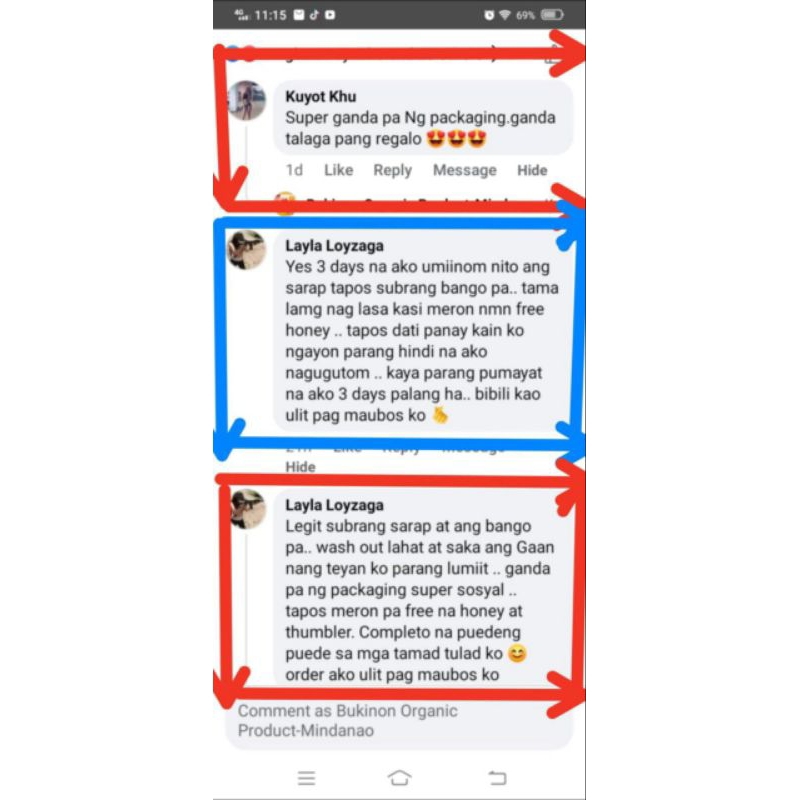Image resolution: width=800 pixels, height=800 pixels.
Task: Tap the YouTube notification icon in status bar
Action: click(x=330, y=15)
